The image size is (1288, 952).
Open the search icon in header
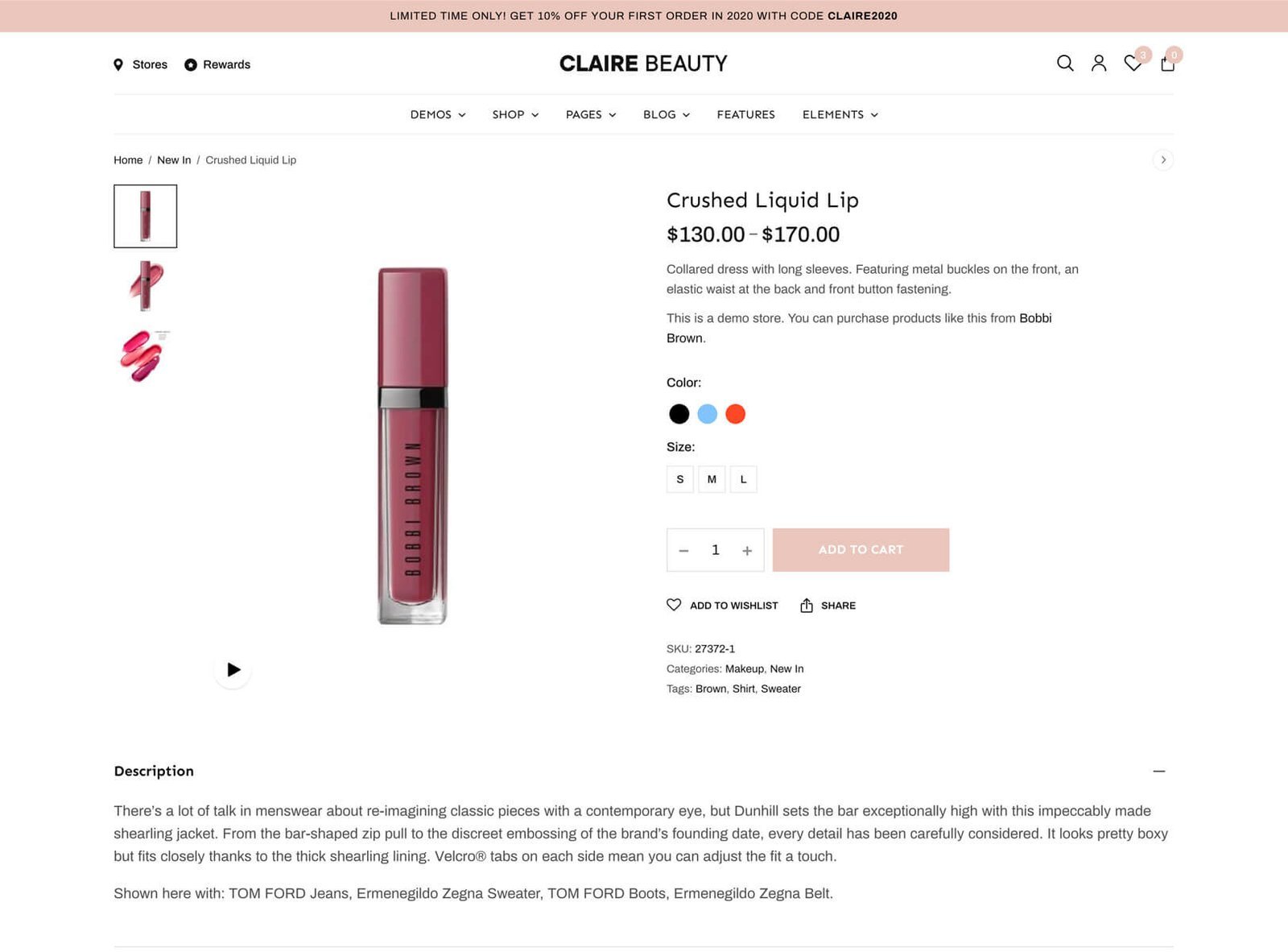click(x=1065, y=64)
